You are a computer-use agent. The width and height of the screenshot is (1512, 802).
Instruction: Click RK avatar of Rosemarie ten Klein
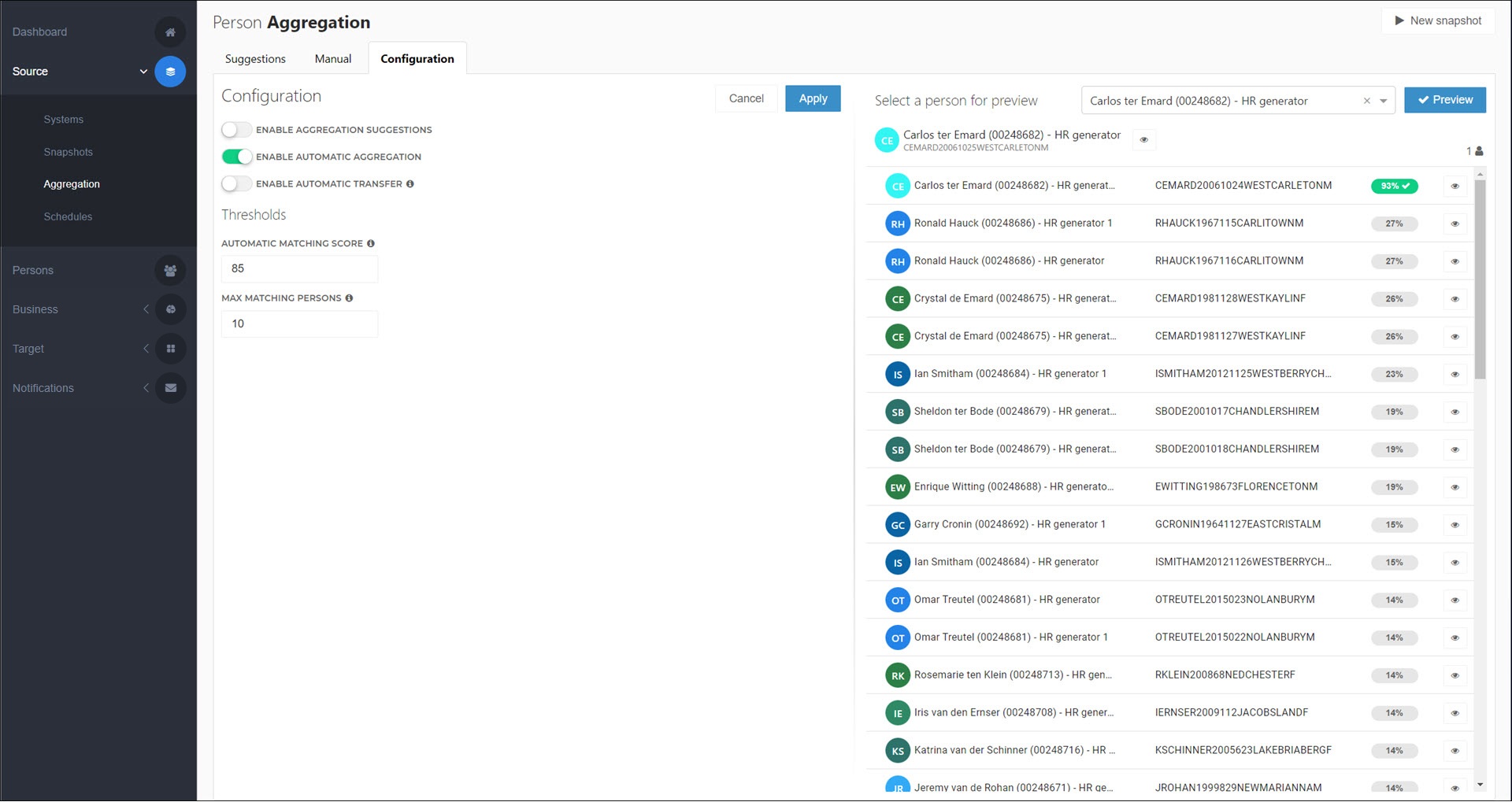898,675
